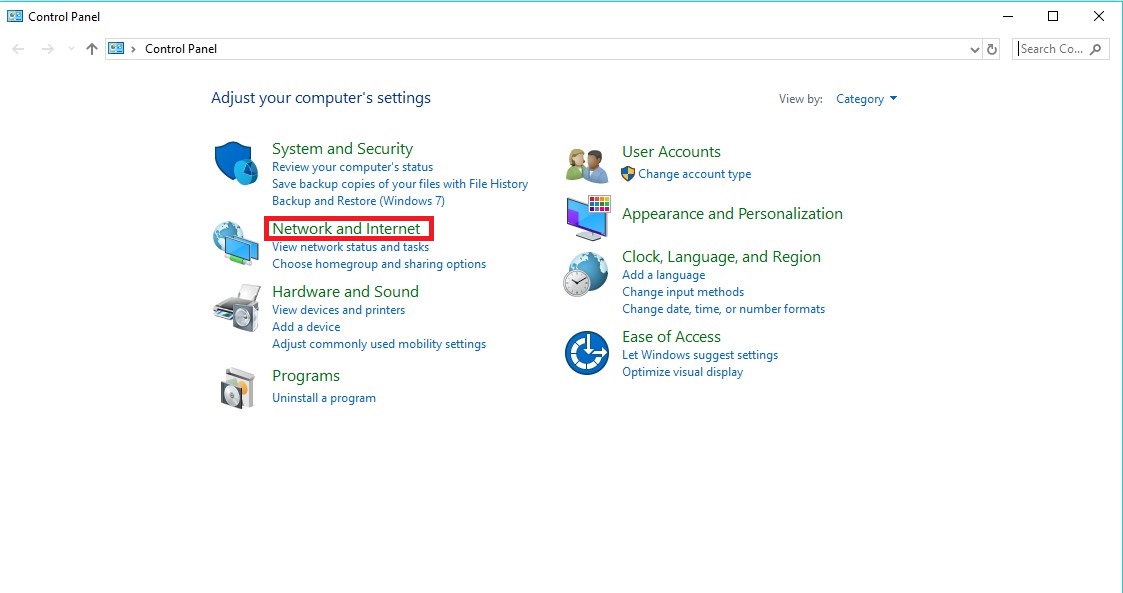Expand the breadcrumb chevron before Control Panel
This screenshot has height=593, width=1123.
click(x=133, y=49)
